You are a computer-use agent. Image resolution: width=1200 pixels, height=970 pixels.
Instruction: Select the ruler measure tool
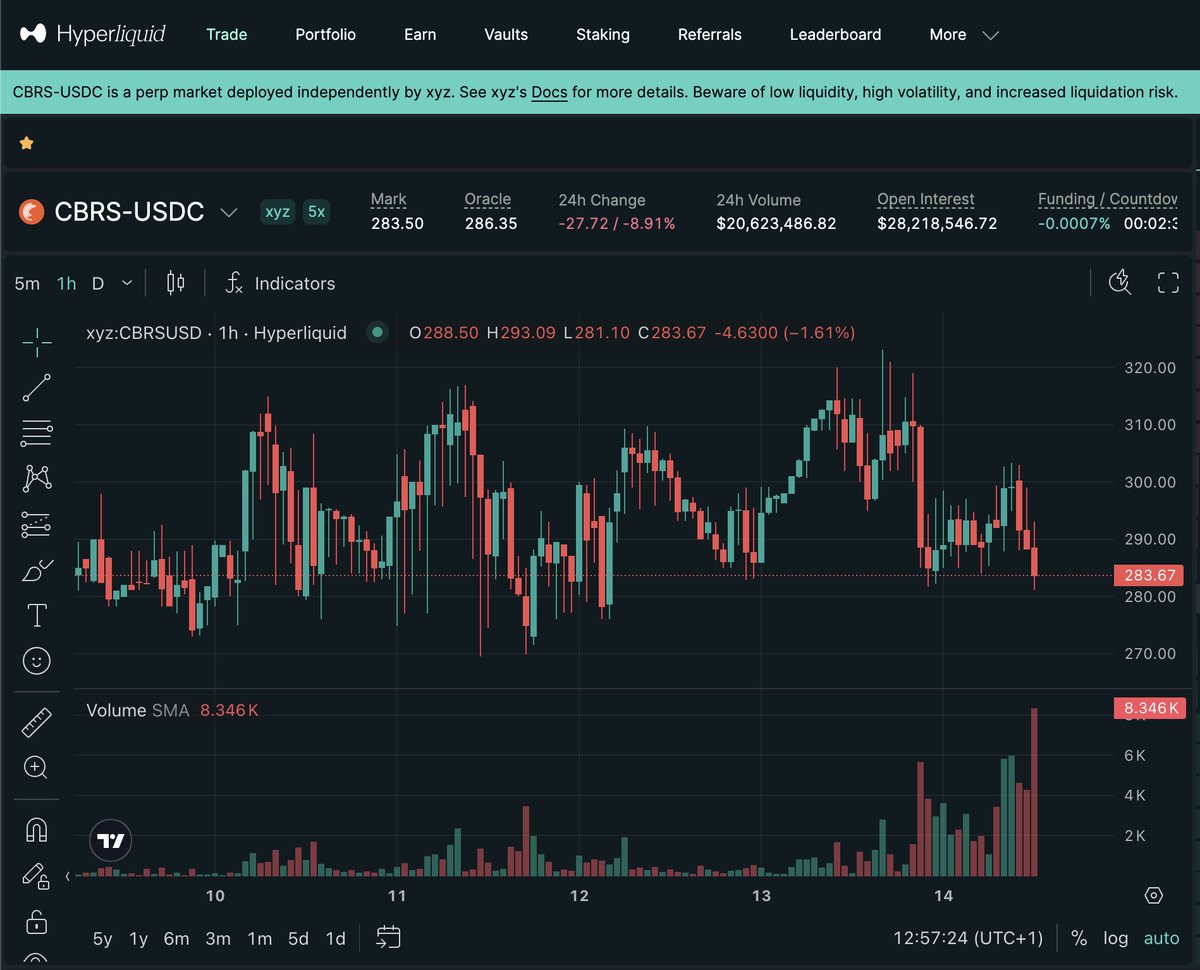click(x=37, y=722)
